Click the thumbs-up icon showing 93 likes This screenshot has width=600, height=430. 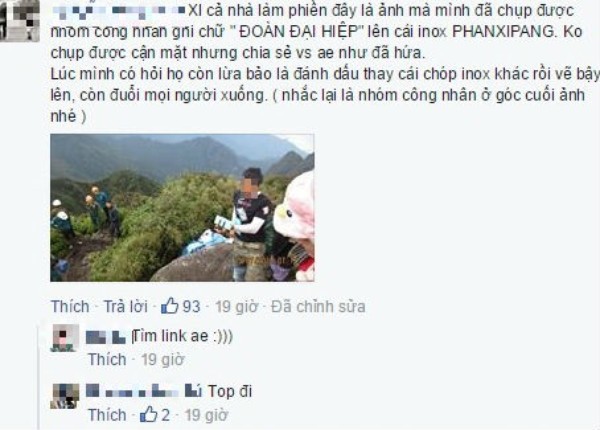(170, 306)
